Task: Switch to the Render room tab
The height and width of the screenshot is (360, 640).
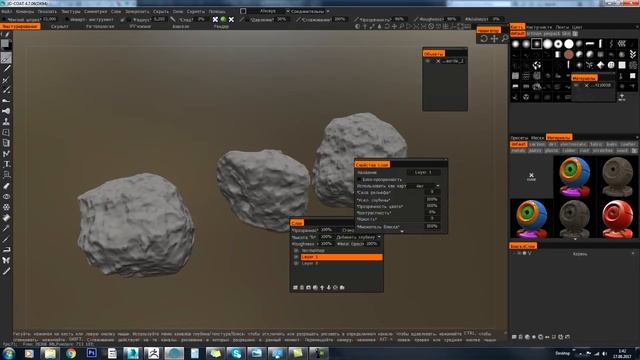Action: tap(221, 27)
